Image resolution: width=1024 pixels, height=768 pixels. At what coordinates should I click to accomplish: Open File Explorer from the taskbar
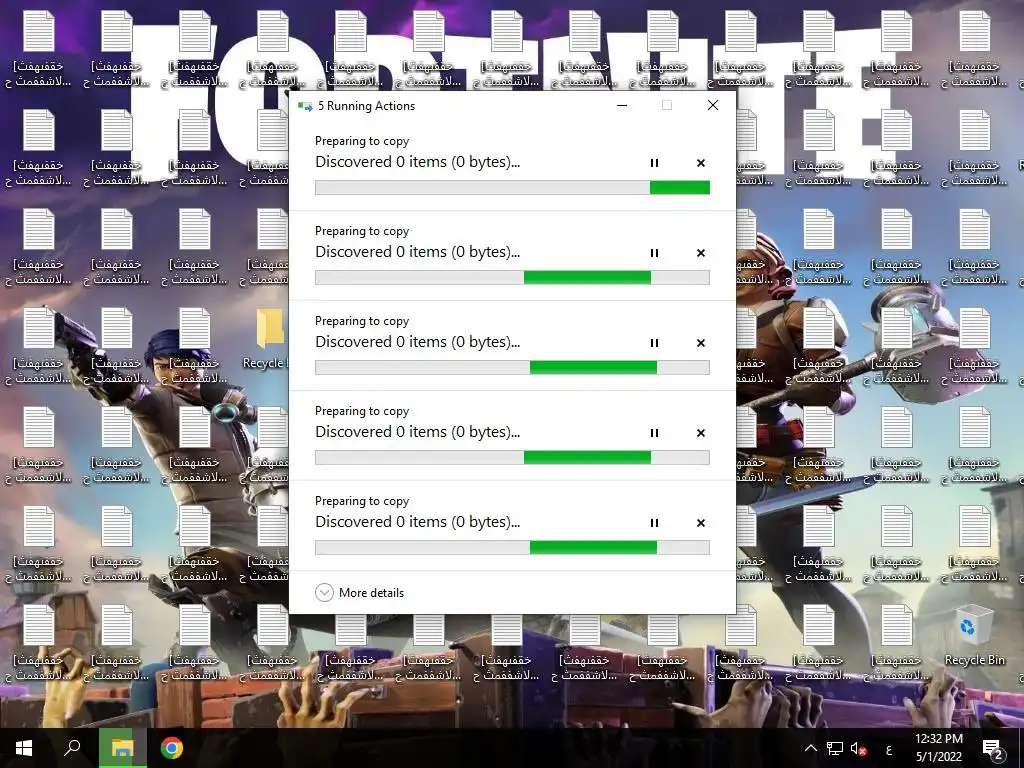pos(122,748)
